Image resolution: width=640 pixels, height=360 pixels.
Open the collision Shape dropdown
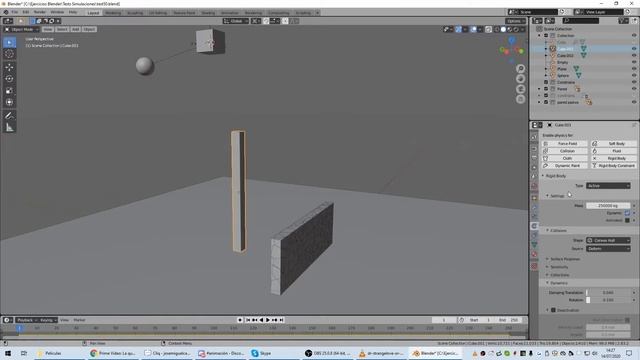pos(608,240)
